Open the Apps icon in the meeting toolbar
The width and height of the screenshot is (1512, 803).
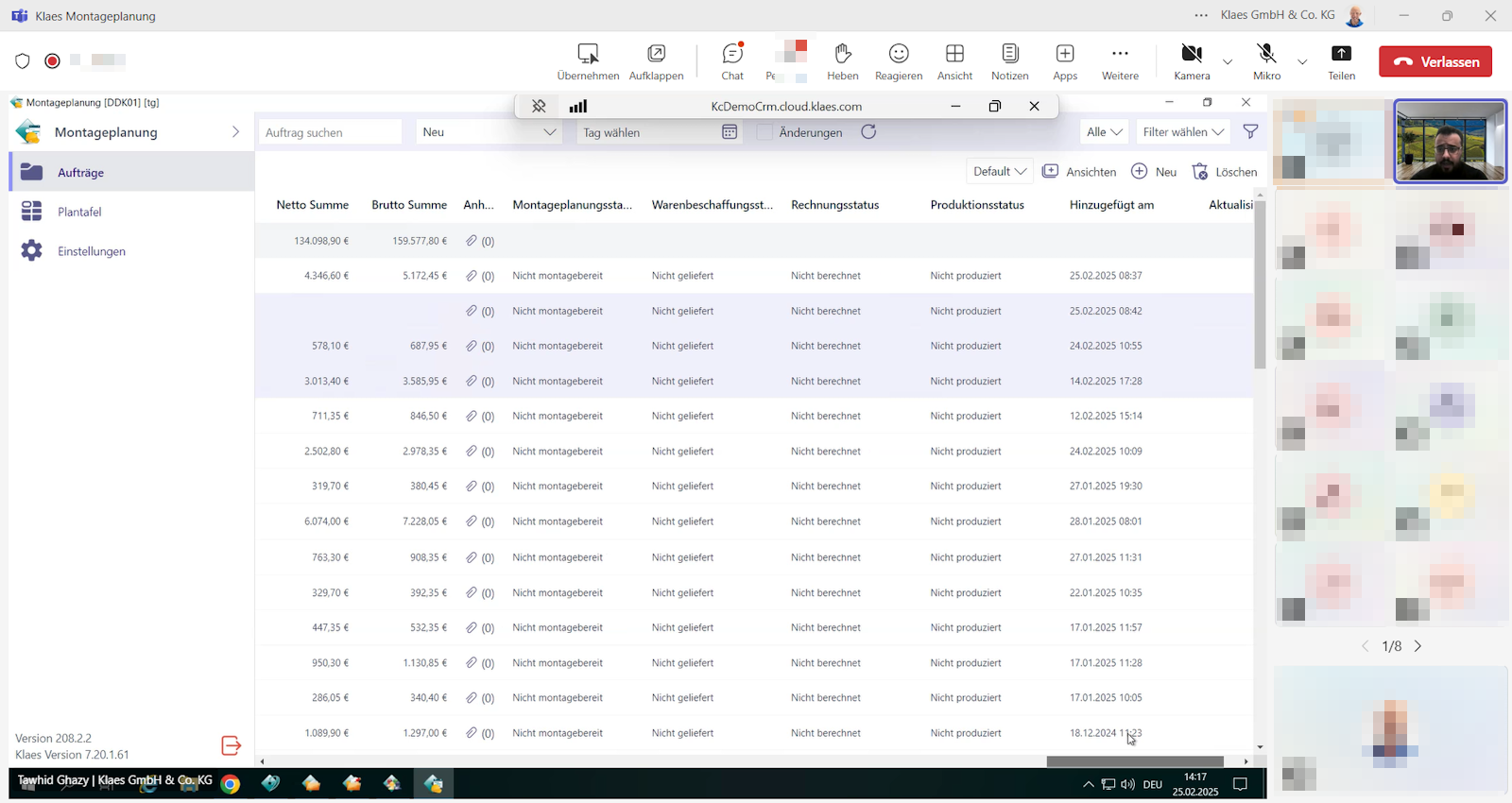click(x=1065, y=54)
